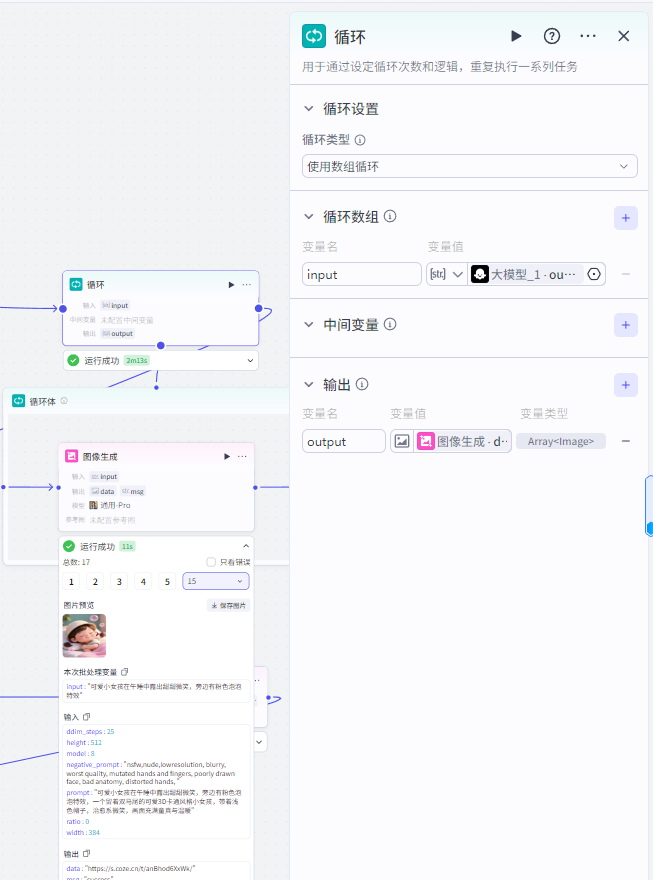Enable the 只看错误 checkbox
The height and width of the screenshot is (880, 653).
[211, 562]
